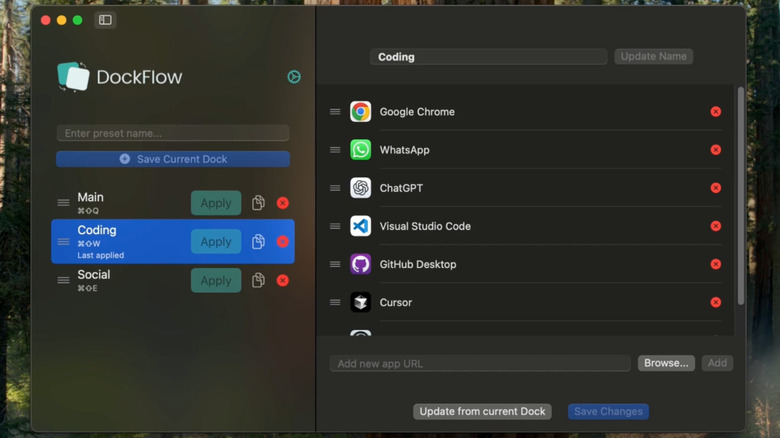Image resolution: width=780 pixels, height=438 pixels.
Task: Remove WhatsApp from the preset
Action: pyautogui.click(x=716, y=150)
